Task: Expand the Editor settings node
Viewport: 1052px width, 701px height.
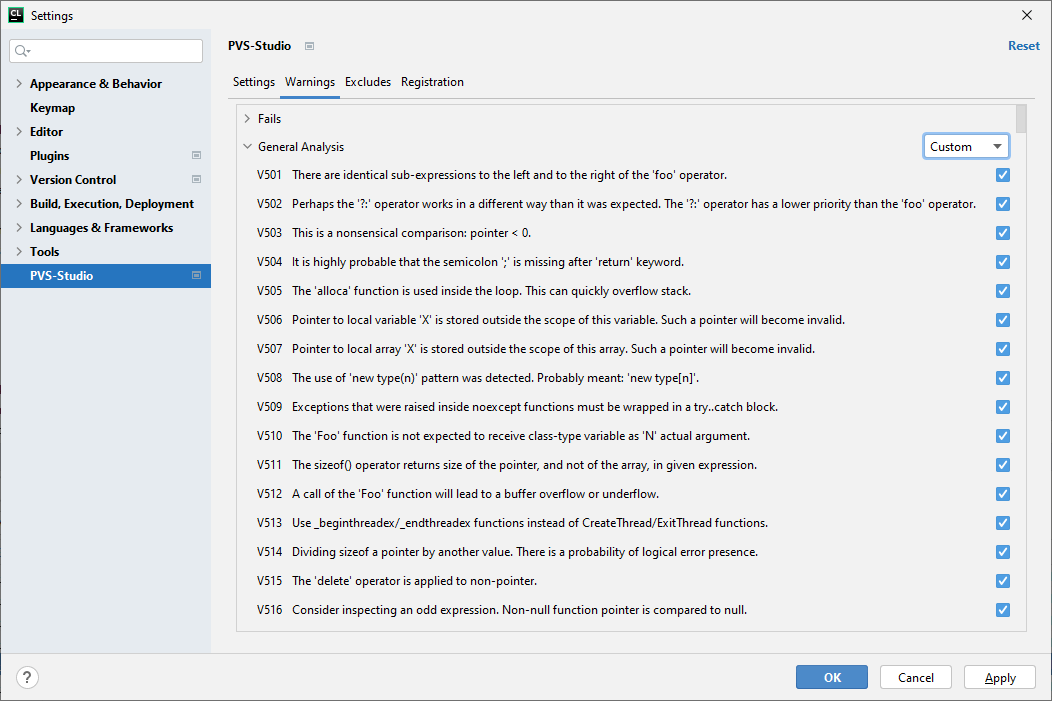Action: (19, 131)
